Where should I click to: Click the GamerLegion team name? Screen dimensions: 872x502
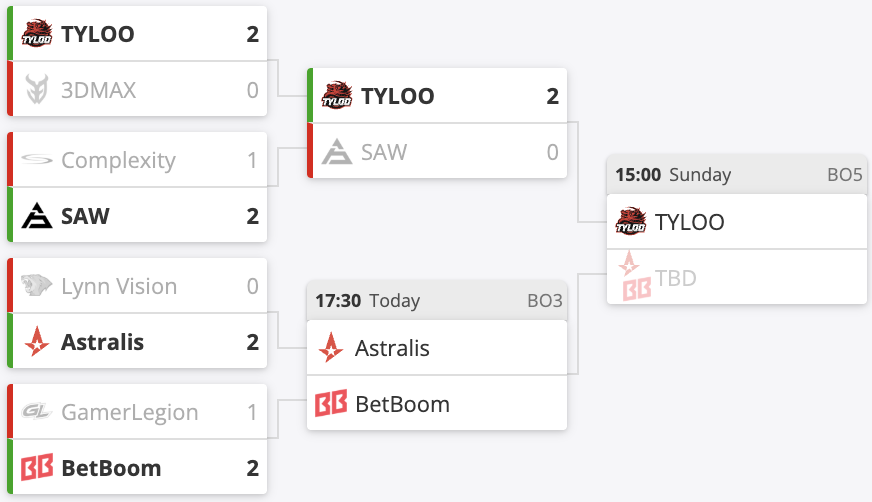[x=130, y=412]
